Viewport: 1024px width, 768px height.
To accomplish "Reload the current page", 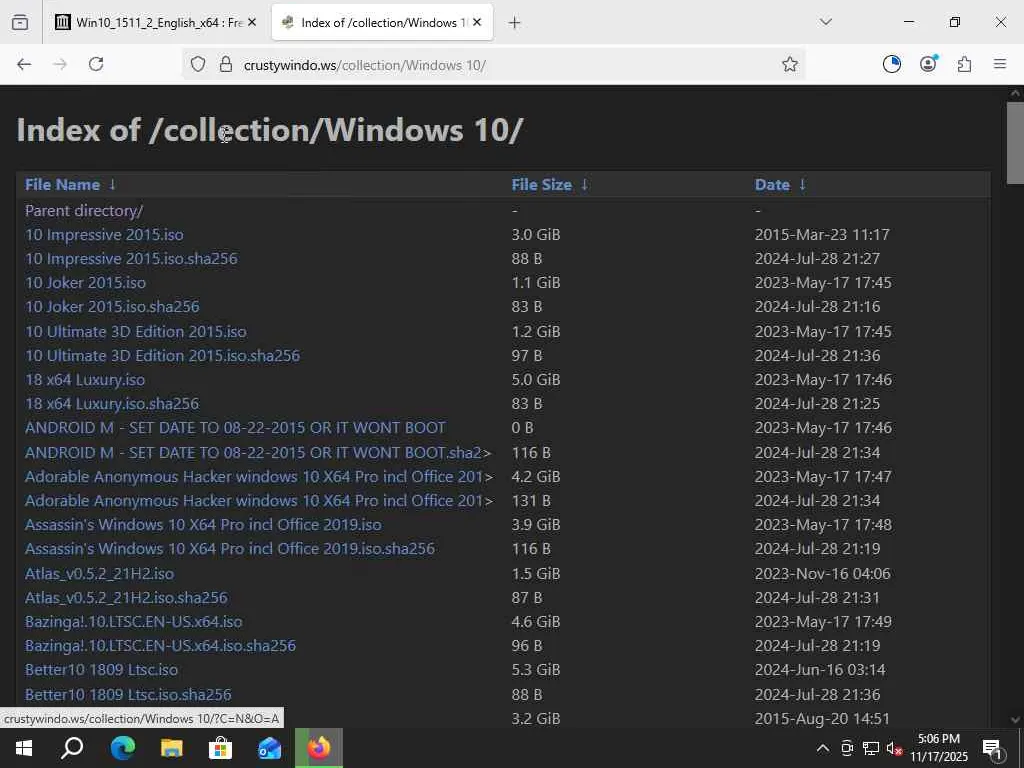I will click(96, 64).
